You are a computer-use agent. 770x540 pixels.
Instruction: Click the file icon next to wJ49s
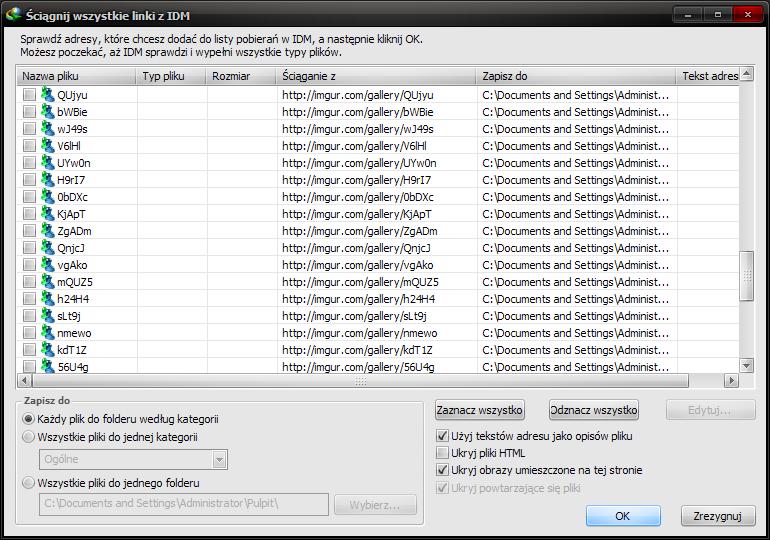point(48,129)
